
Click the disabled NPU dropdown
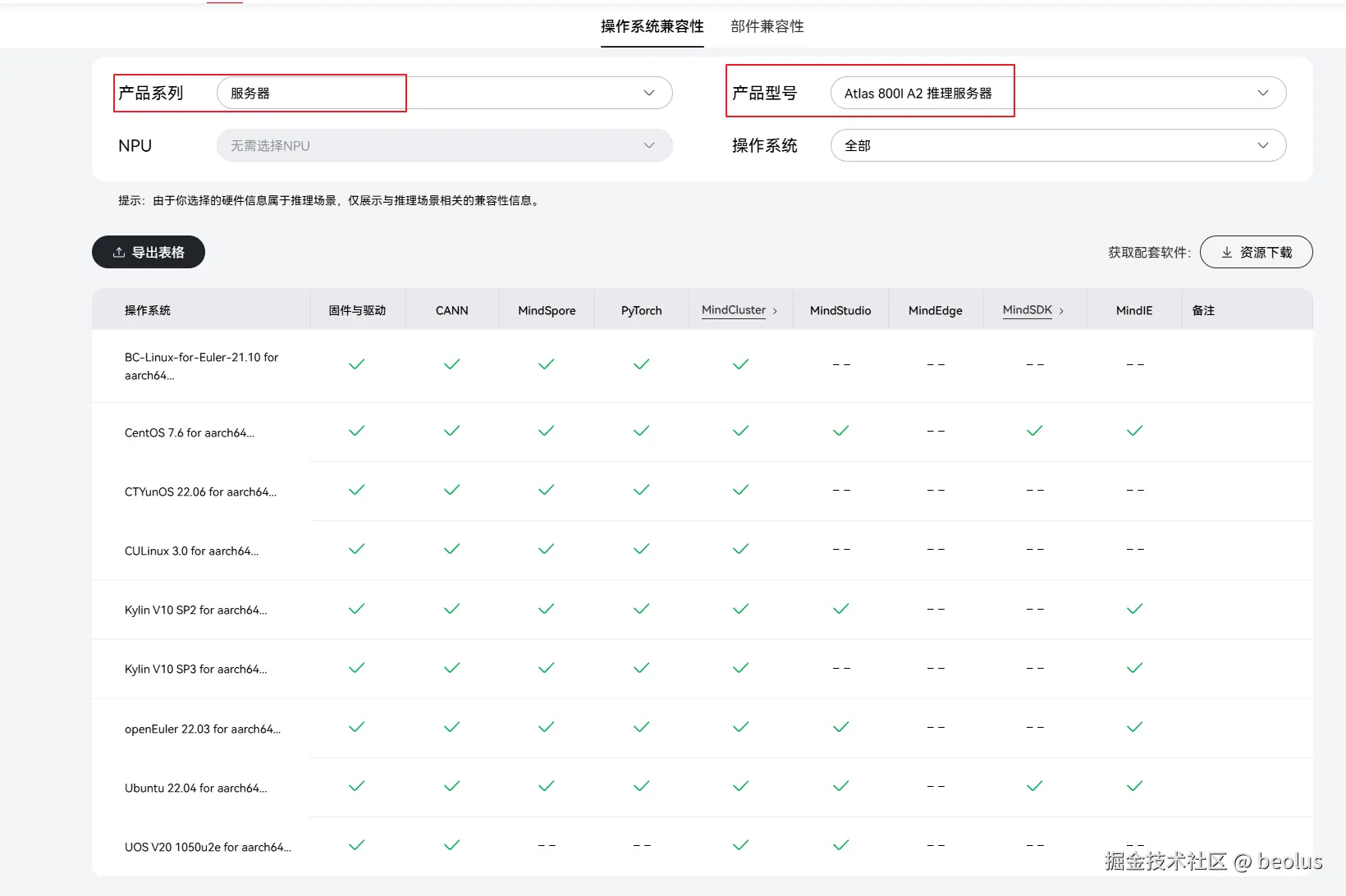pos(444,145)
